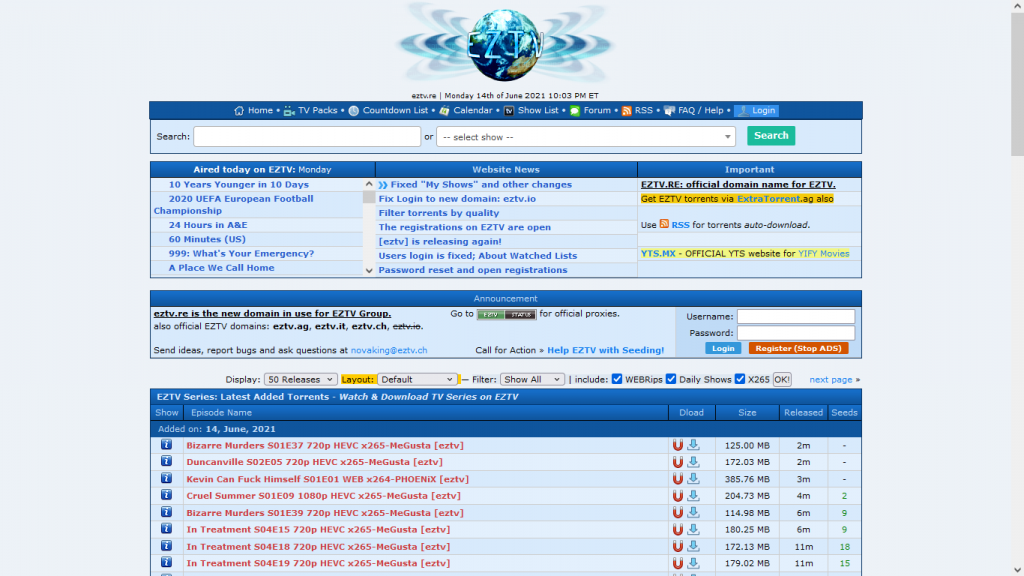Download torrent file for In Treatment S04E18
Viewport: 1024px width, 576px height.
click(x=694, y=546)
